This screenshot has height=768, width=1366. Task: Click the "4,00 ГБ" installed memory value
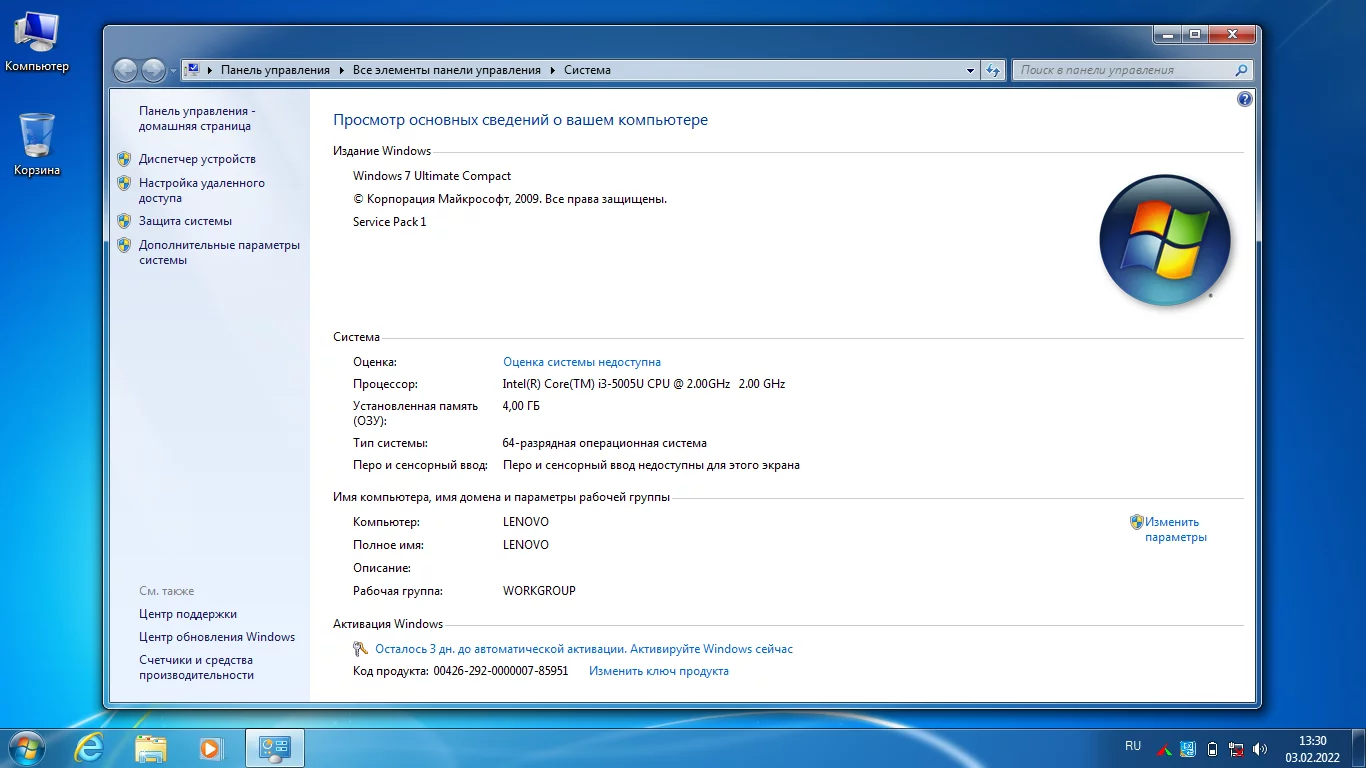(521, 406)
